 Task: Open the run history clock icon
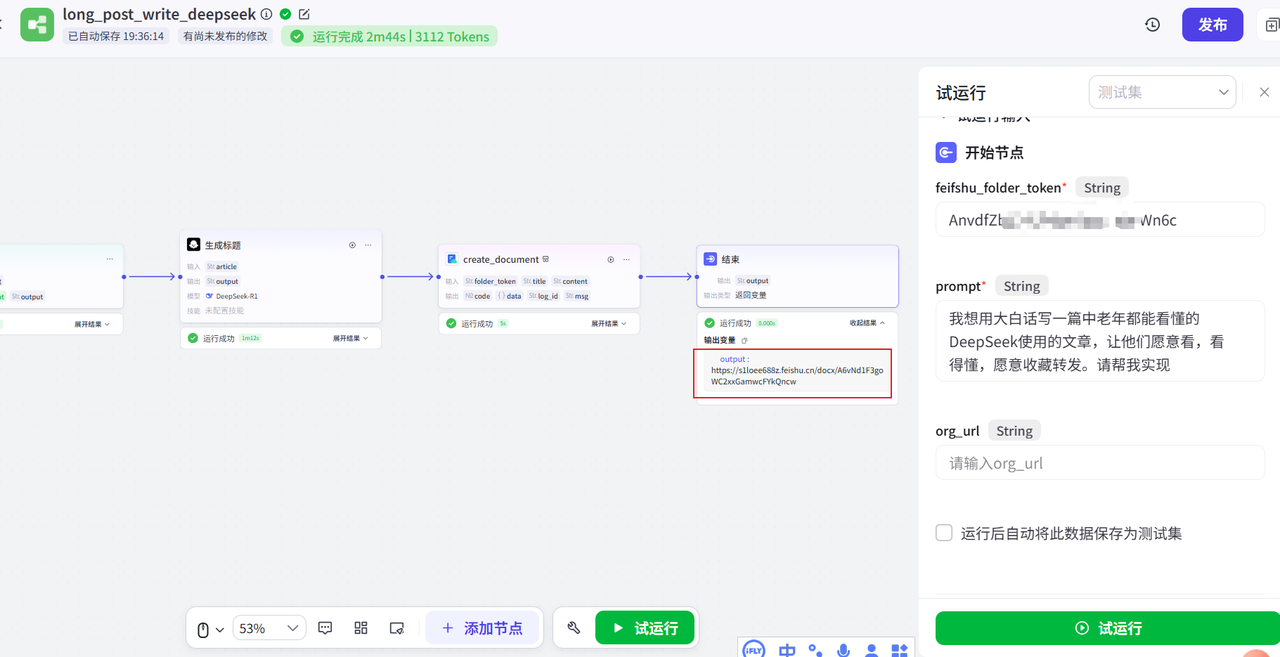click(1152, 25)
